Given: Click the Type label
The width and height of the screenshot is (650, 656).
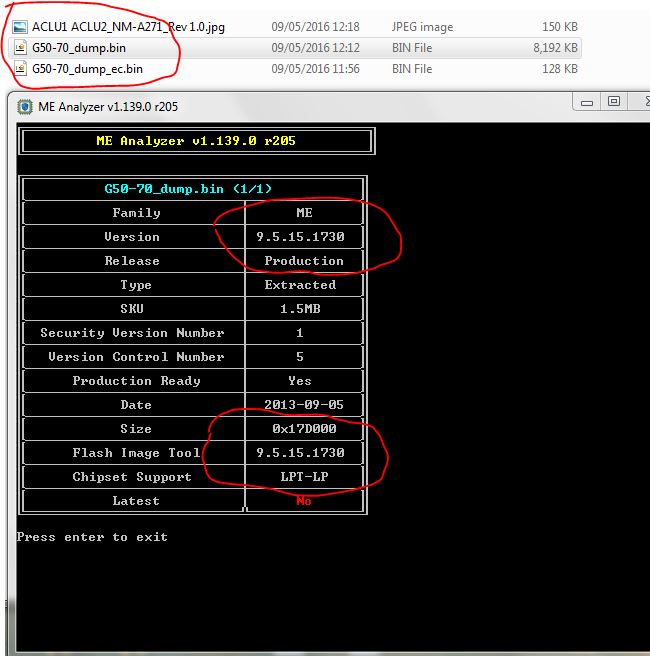Looking at the screenshot, I should click(x=136, y=285).
